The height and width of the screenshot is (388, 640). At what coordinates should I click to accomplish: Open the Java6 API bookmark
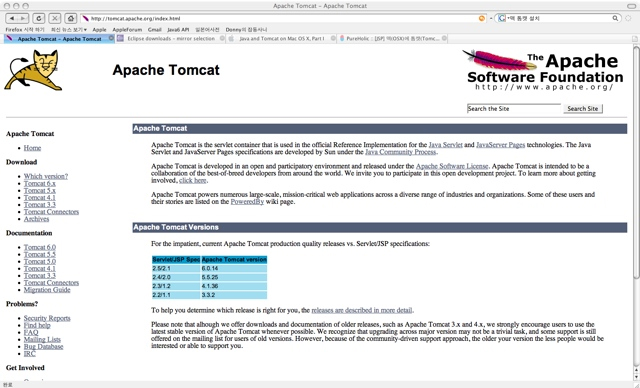coord(178,30)
